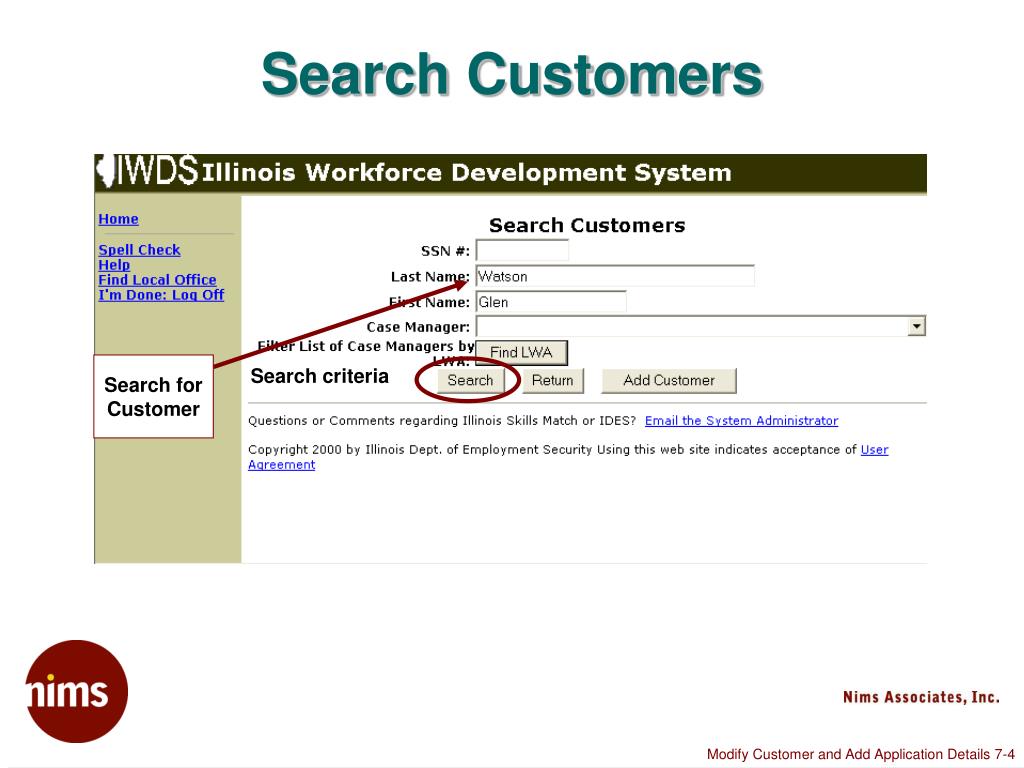Open Email the System Administrator link
This screenshot has height=768, width=1024.
(x=741, y=421)
